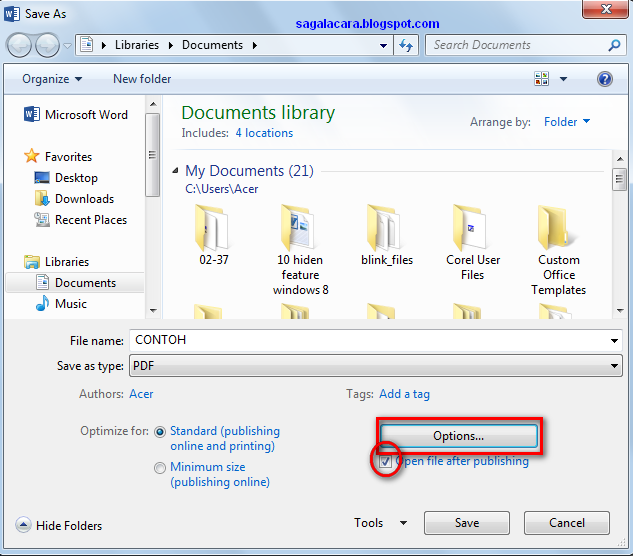Open address bar previous locations dropdown
The height and width of the screenshot is (556, 633).
coord(384,46)
